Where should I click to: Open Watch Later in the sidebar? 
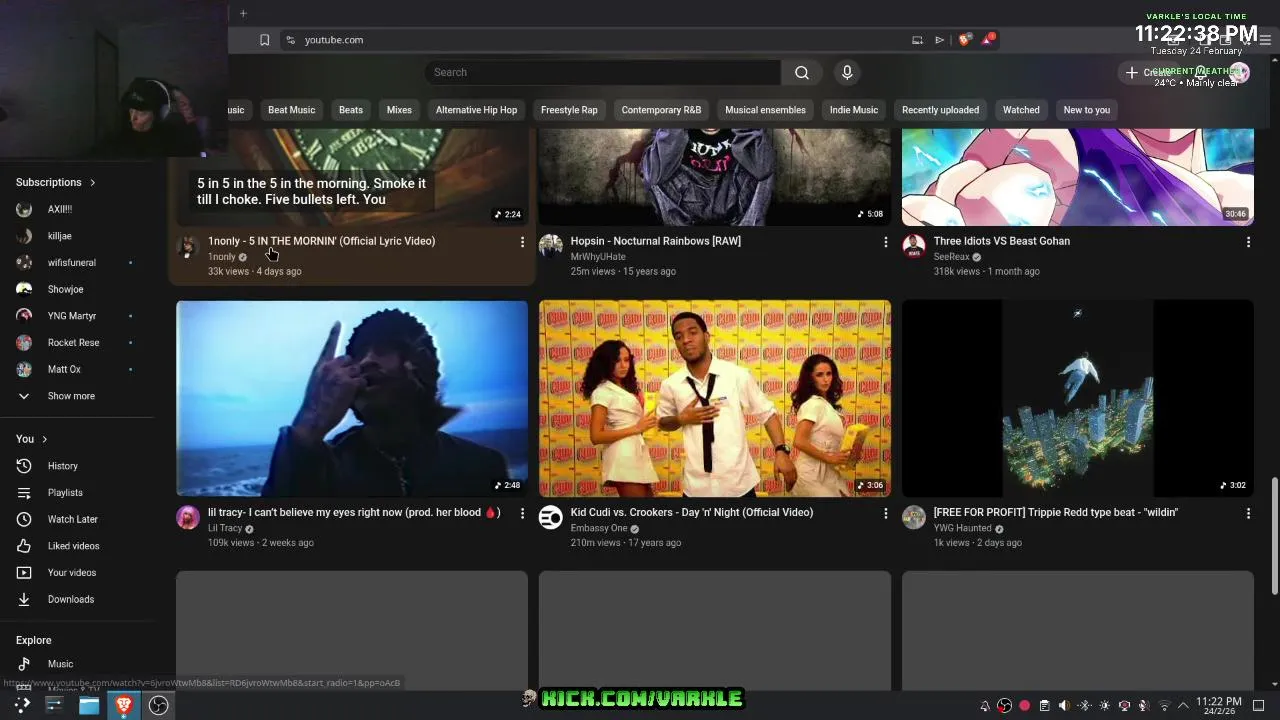76,519
